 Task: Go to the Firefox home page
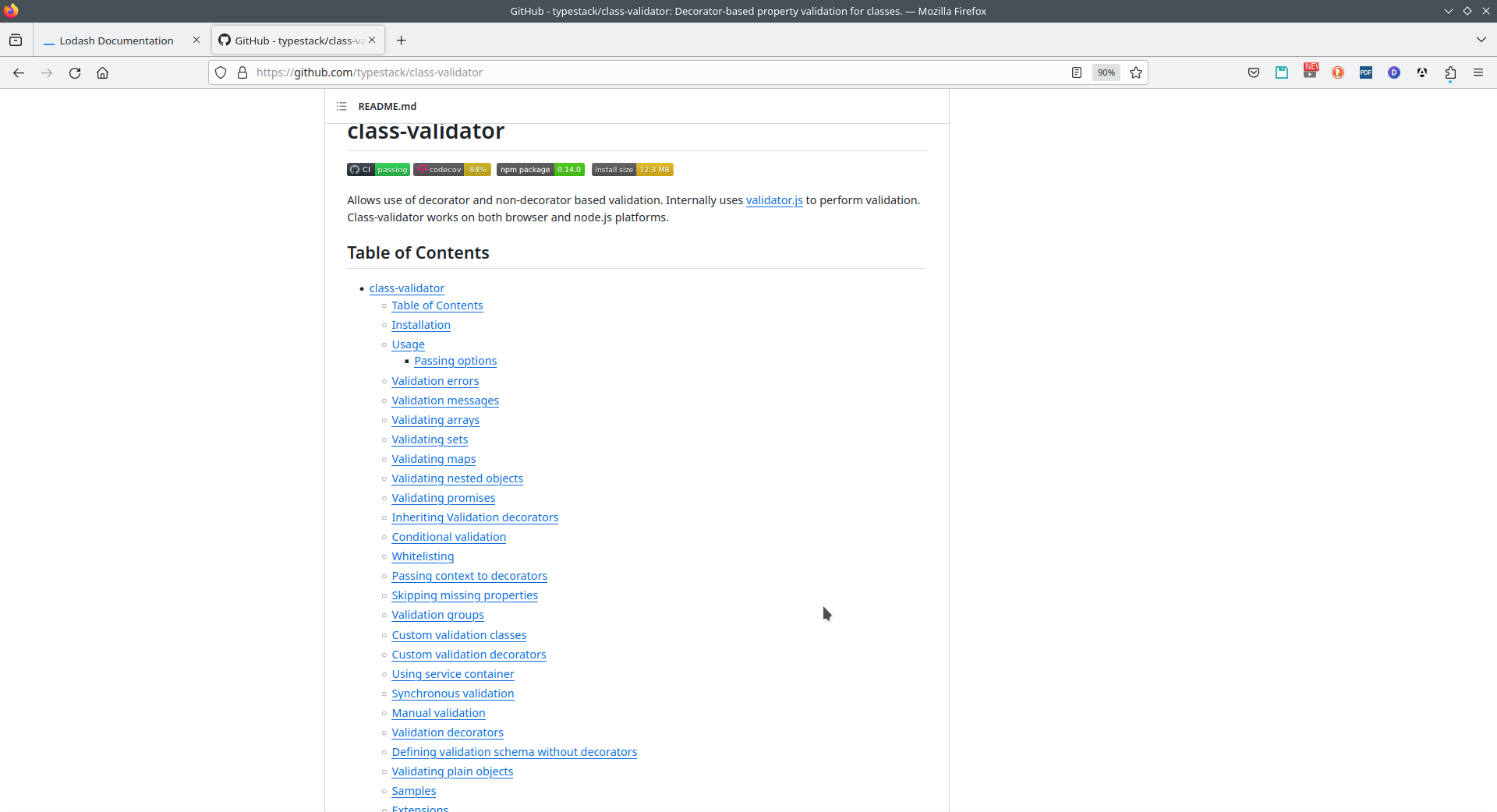[x=102, y=72]
